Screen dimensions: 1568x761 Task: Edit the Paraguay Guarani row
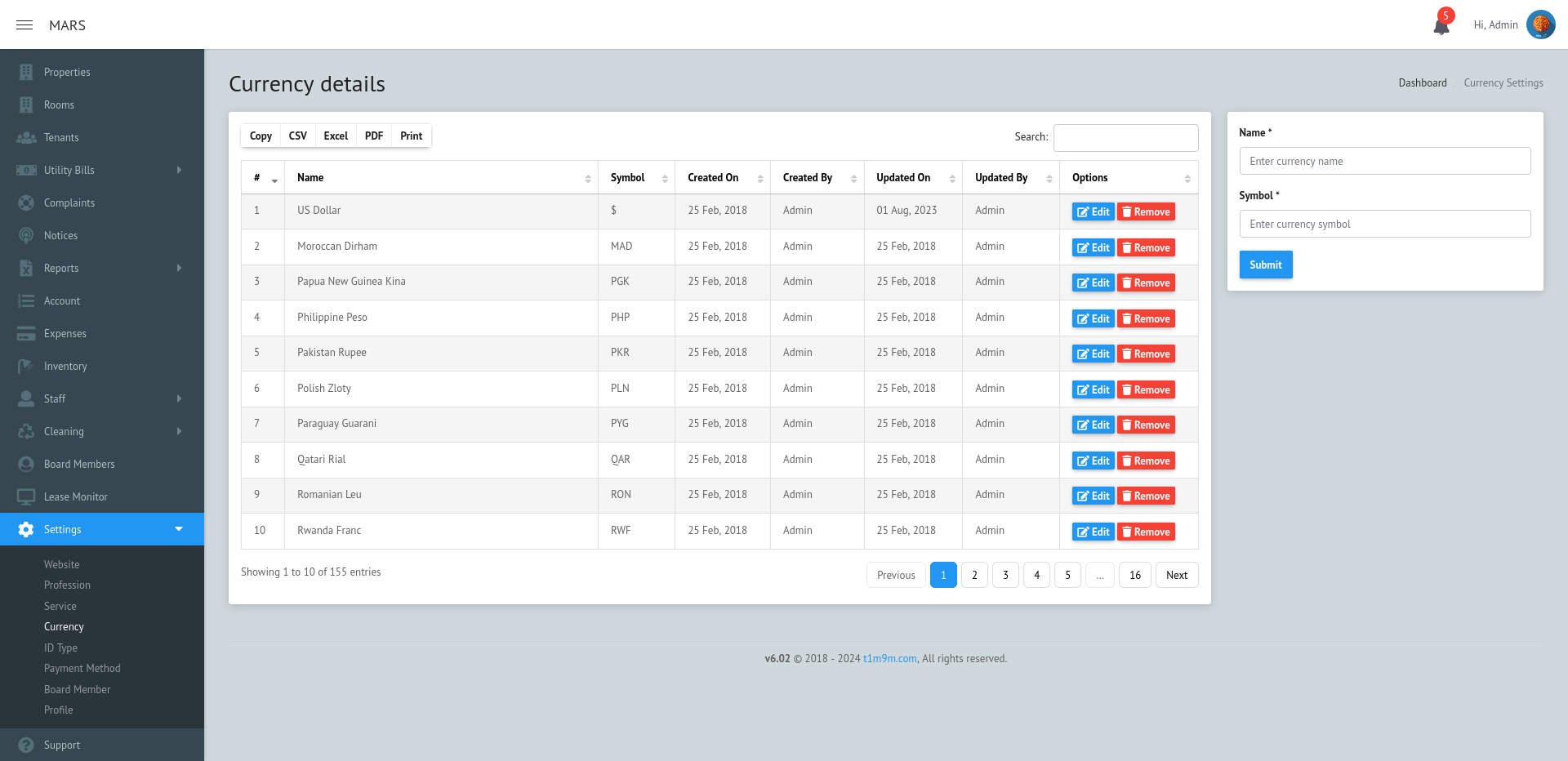tap(1093, 425)
